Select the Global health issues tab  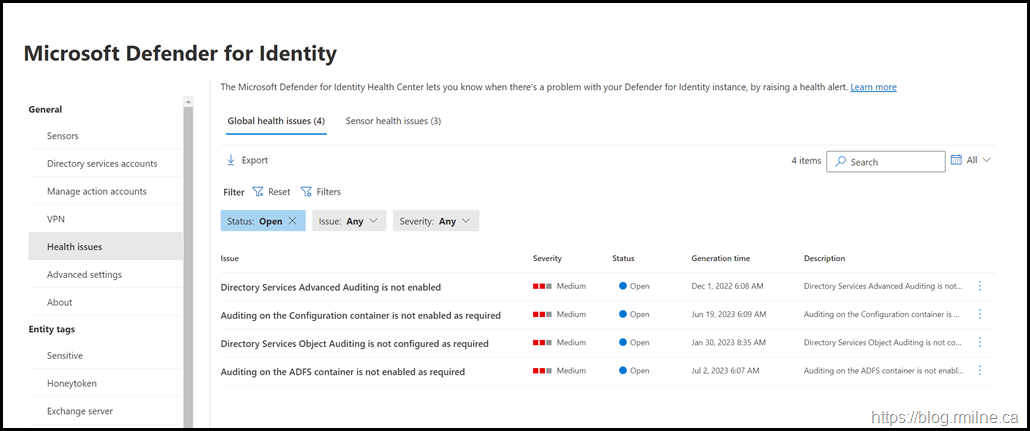pyautogui.click(x=275, y=121)
